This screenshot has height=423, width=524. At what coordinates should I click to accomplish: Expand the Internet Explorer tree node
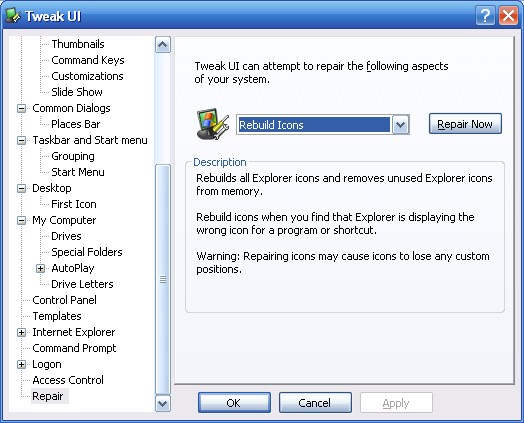(x=21, y=332)
